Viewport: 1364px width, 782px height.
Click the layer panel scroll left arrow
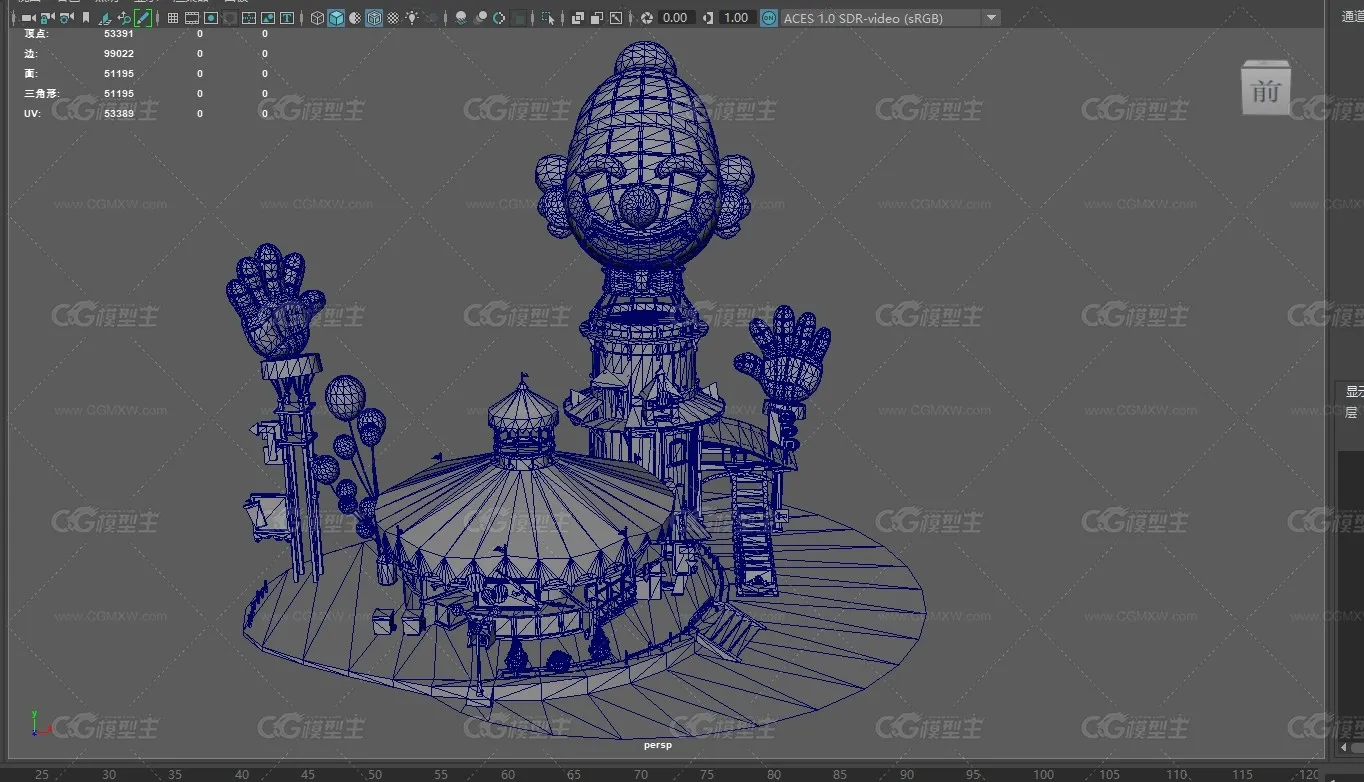(1344, 747)
